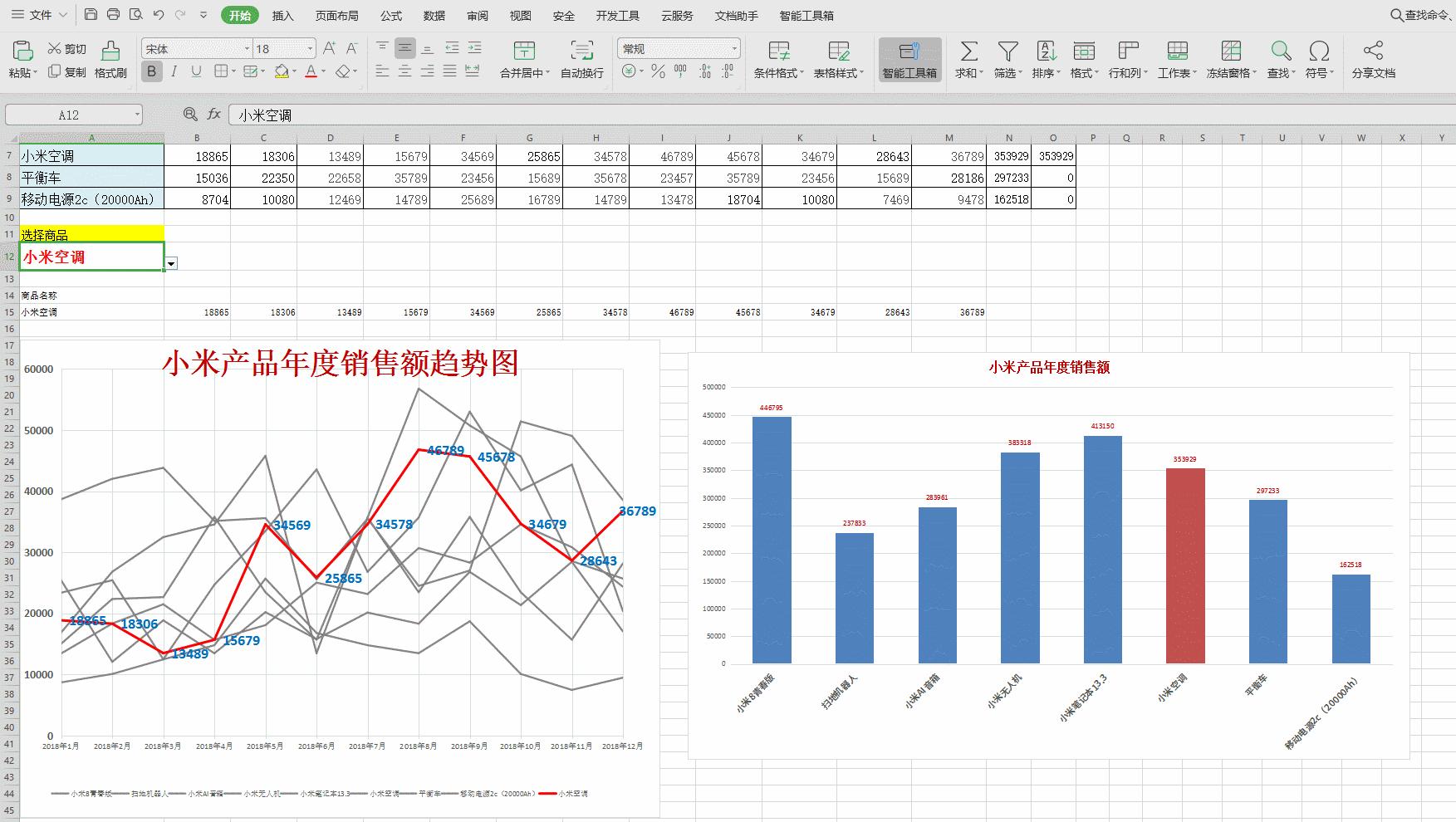
Task: Toggle vertical middle alignment
Action: (x=404, y=48)
